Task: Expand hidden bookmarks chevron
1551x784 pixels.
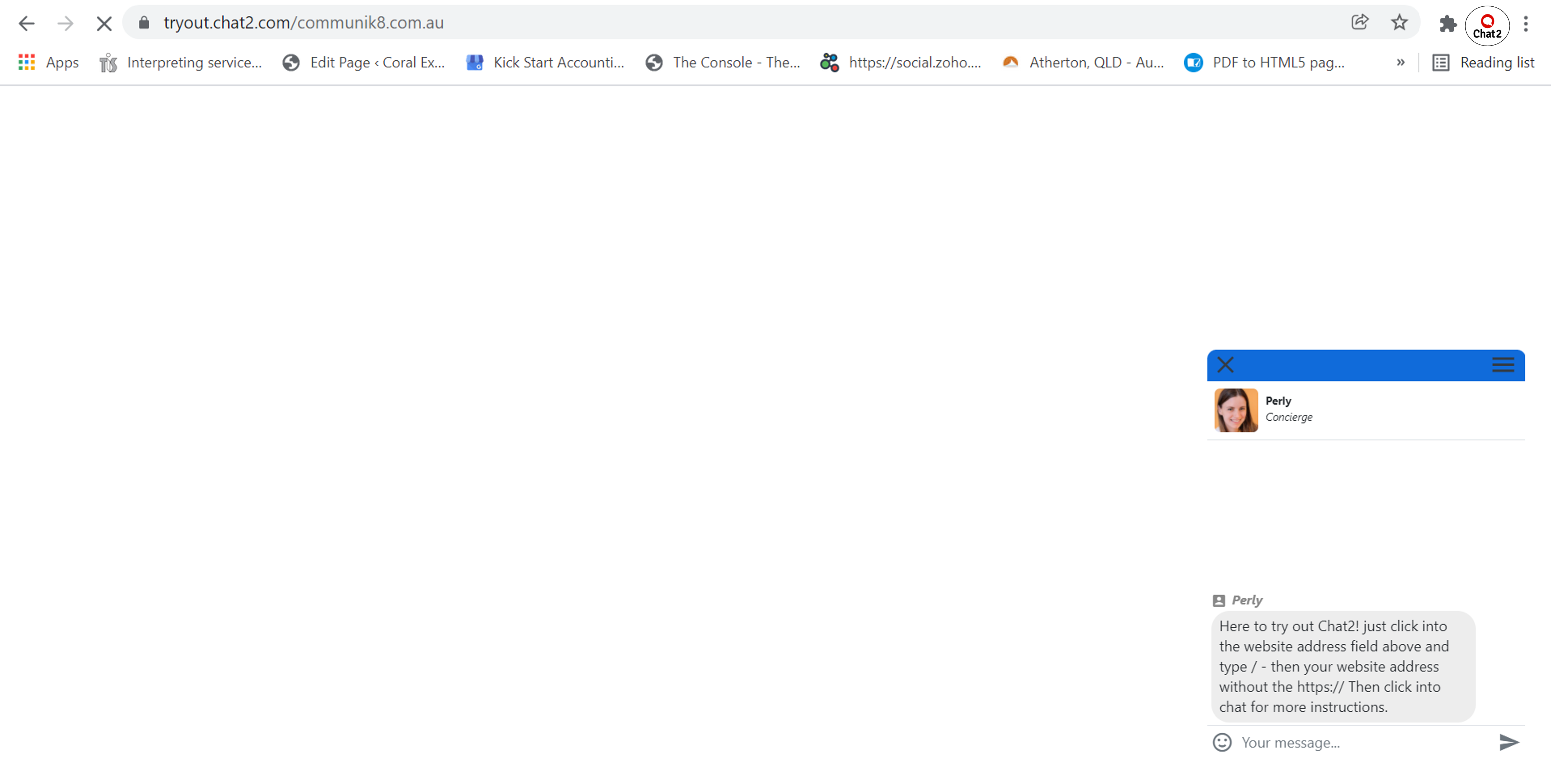Action: pos(1400,62)
